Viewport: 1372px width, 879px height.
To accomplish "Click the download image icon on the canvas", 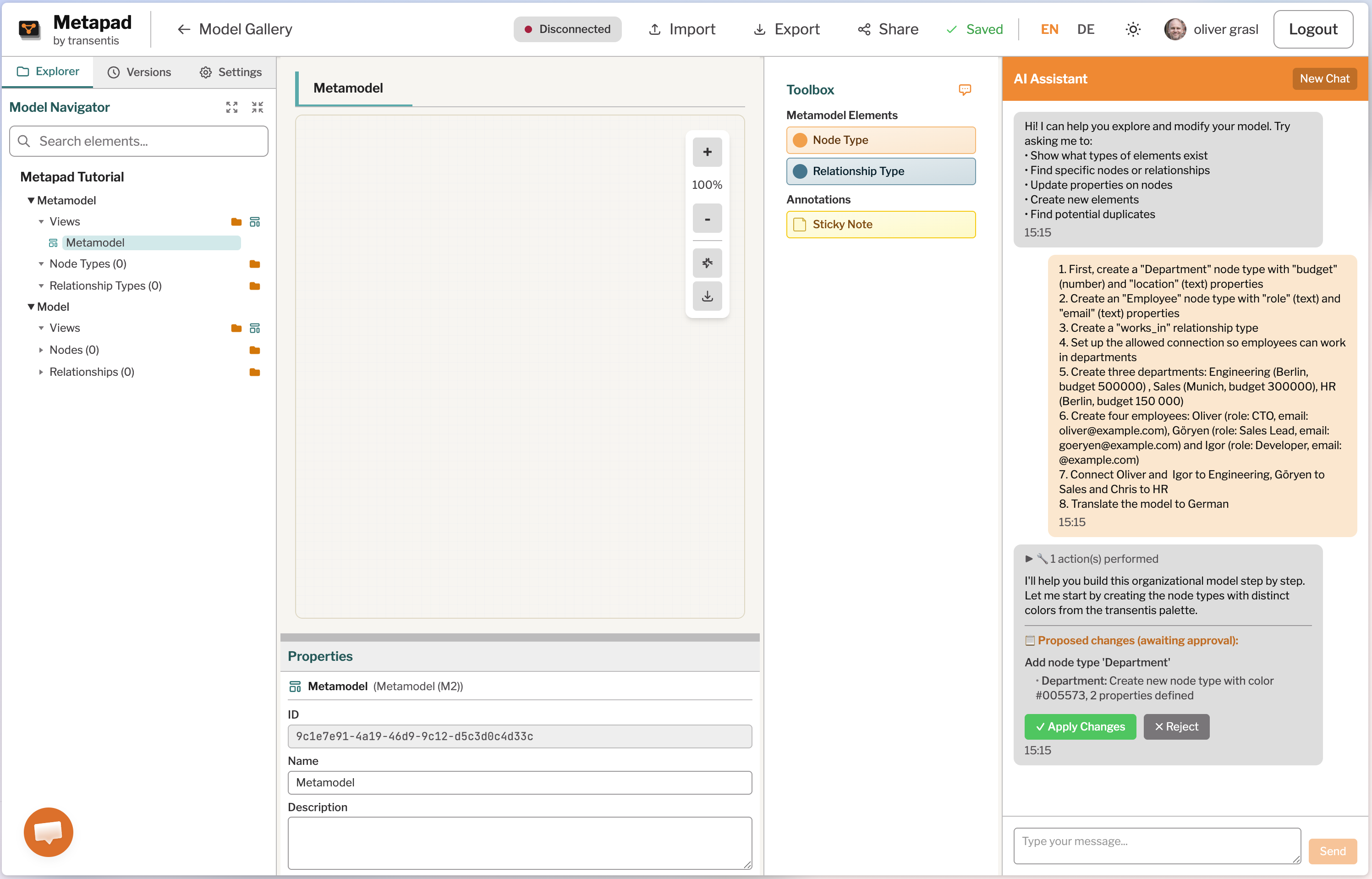I will 707,296.
